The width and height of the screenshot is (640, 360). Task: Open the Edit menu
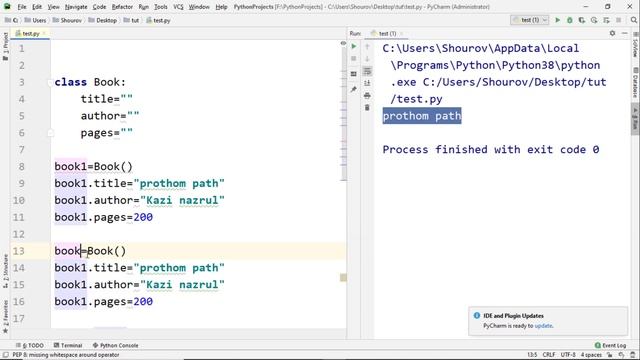click(37, 7)
